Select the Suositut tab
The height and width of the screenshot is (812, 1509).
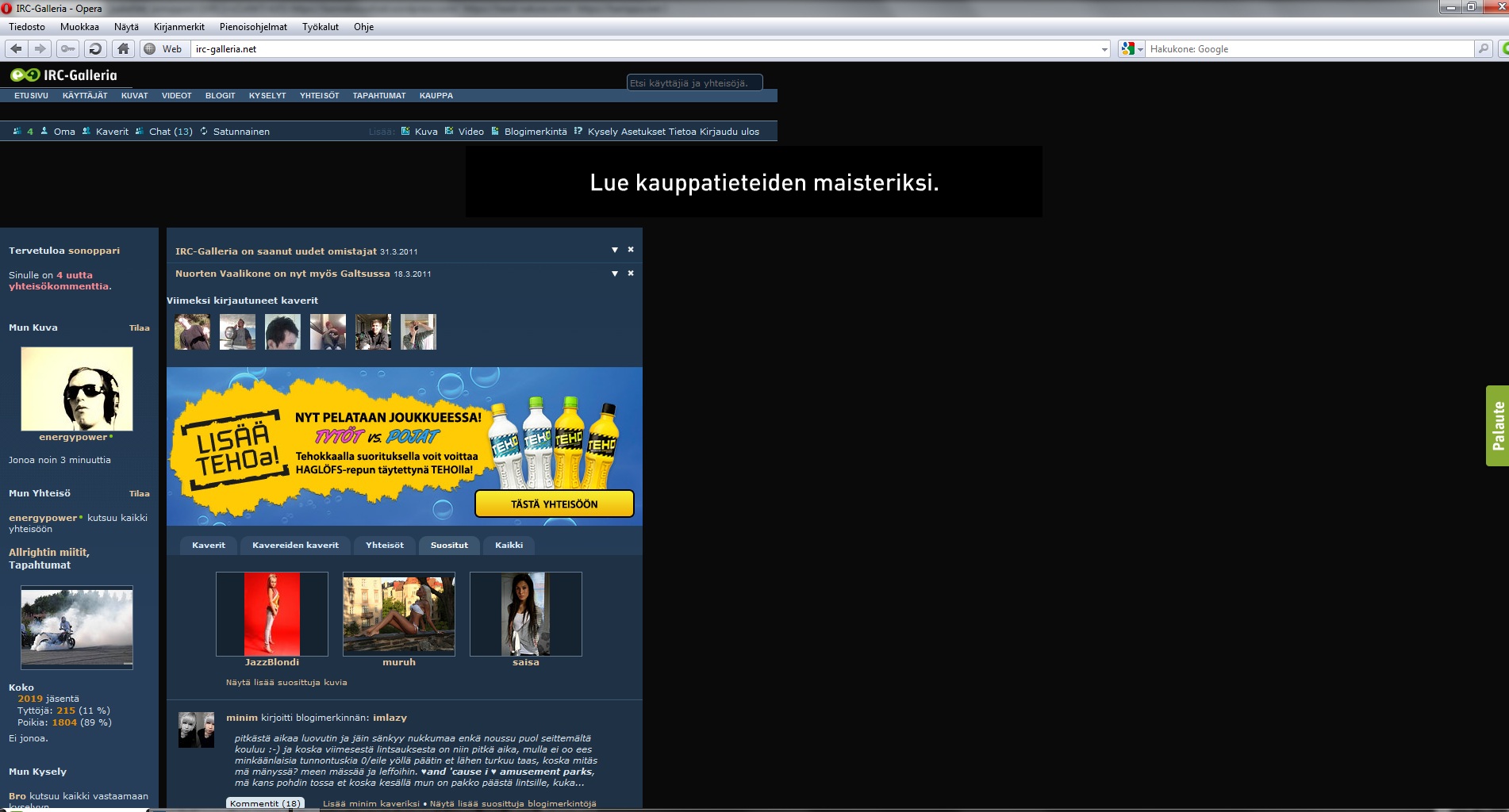coord(449,546)
